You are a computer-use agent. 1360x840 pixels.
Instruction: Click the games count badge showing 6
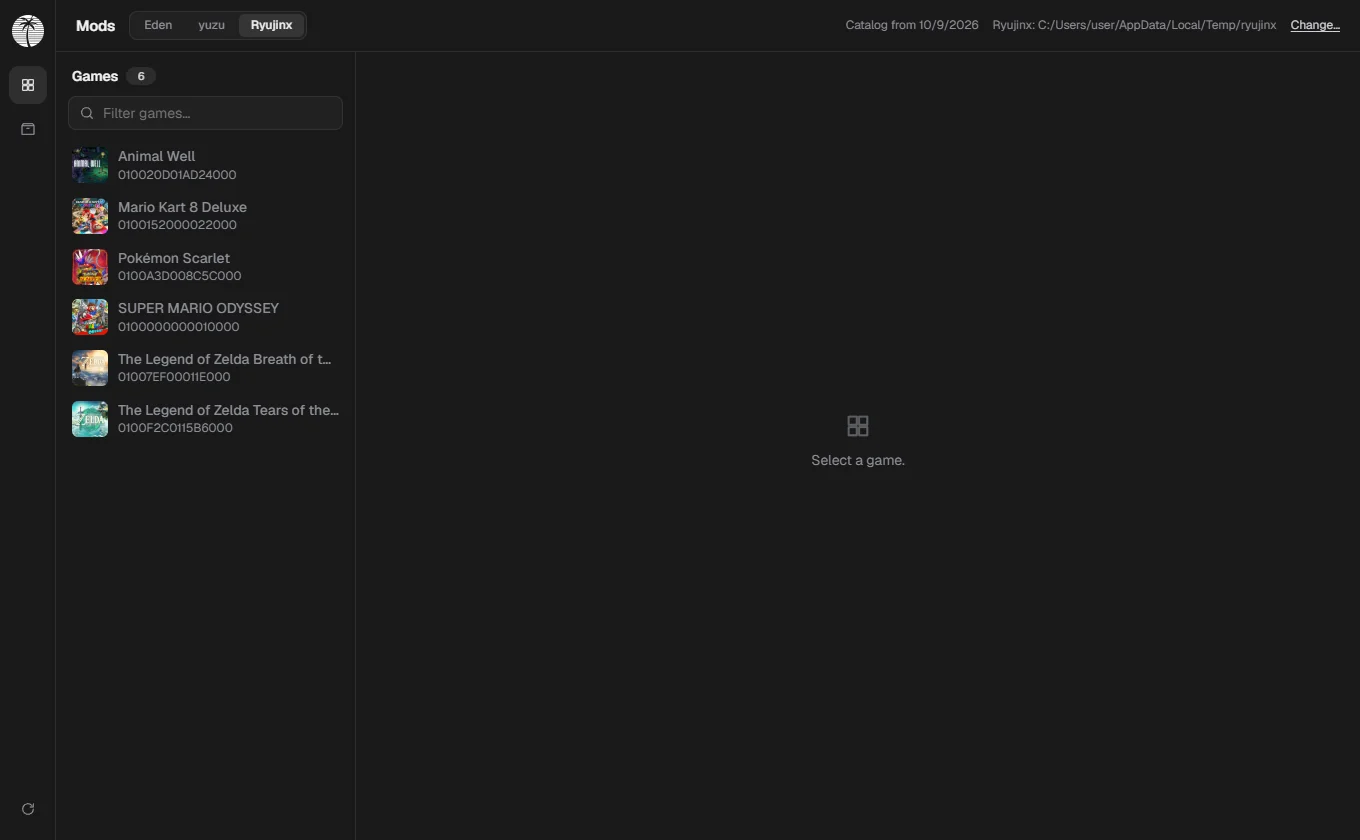[x=141, y=76]
